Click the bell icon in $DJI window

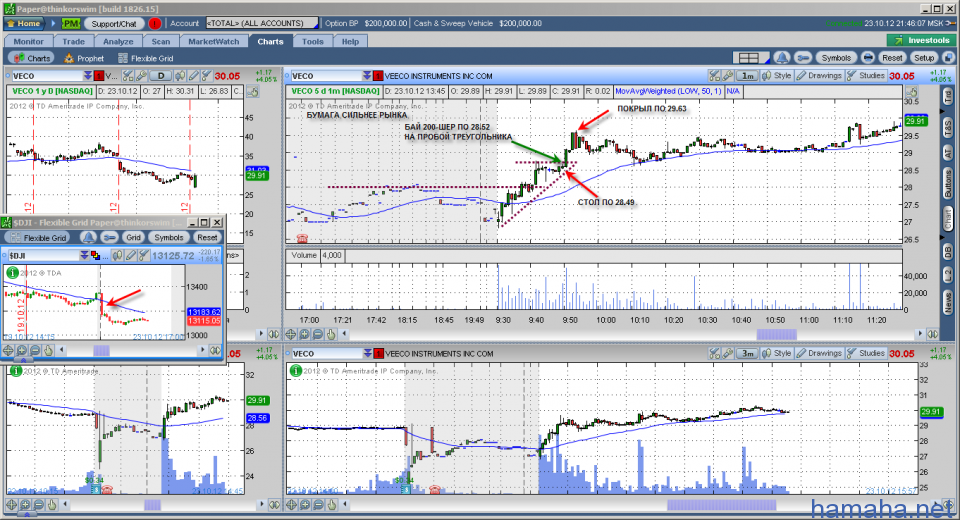tap(89, 238)
